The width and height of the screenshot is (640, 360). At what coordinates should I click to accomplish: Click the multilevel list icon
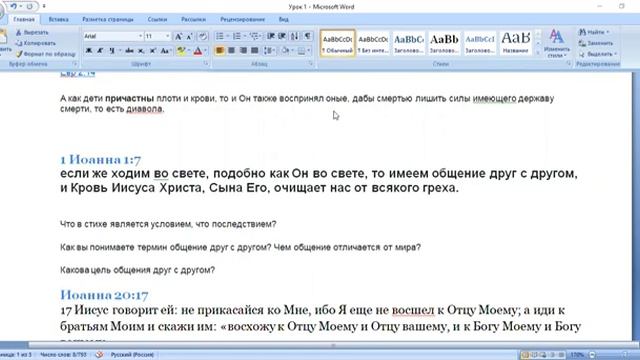click(x=254, y=36)
